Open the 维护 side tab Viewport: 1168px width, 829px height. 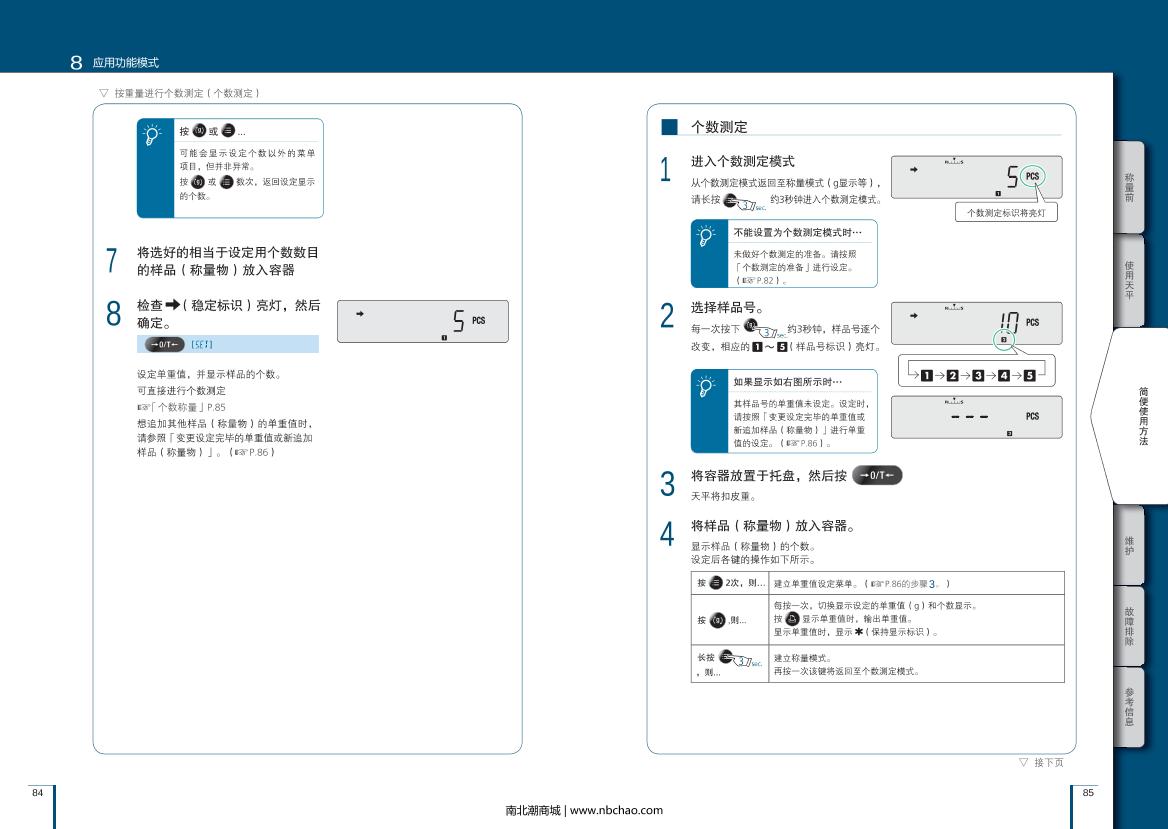(x=1129, y=545)
